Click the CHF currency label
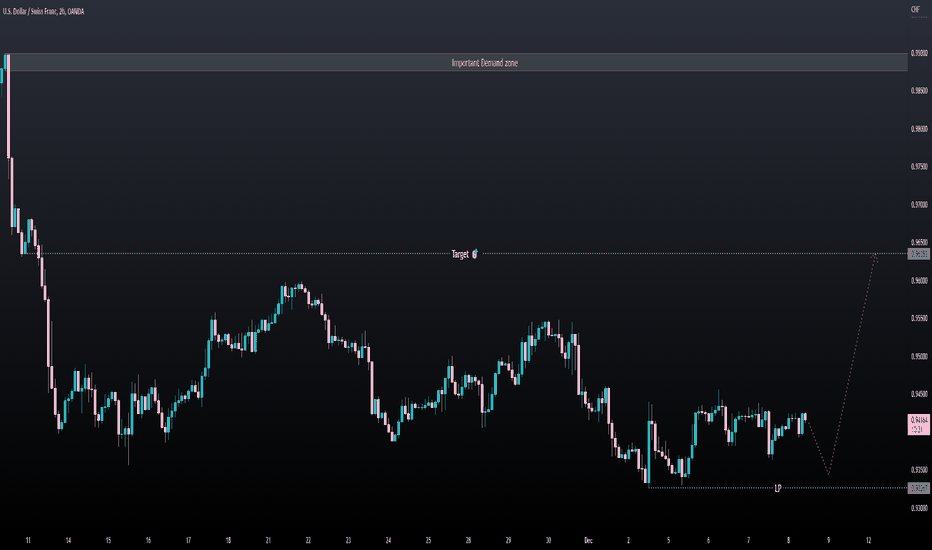Viewport: 932px width, 550px height. pos(915,10)
